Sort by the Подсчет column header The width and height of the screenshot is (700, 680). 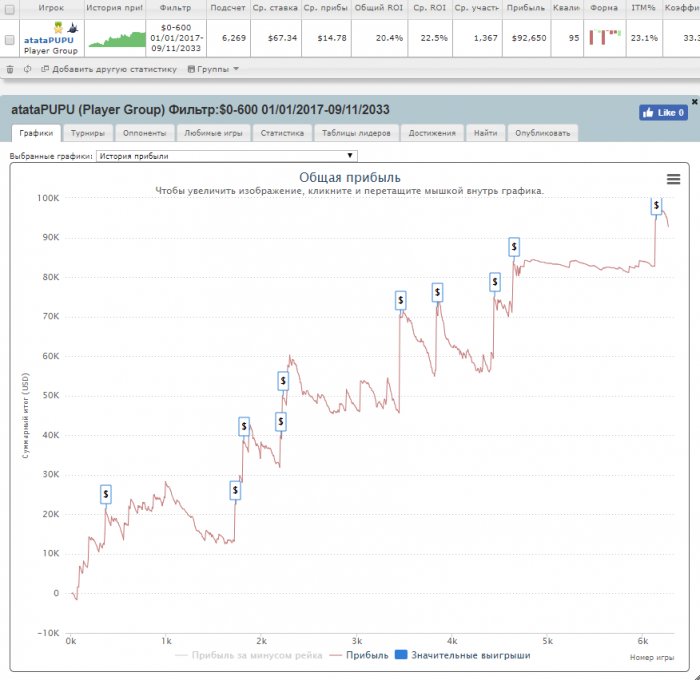tap(228, 8)
